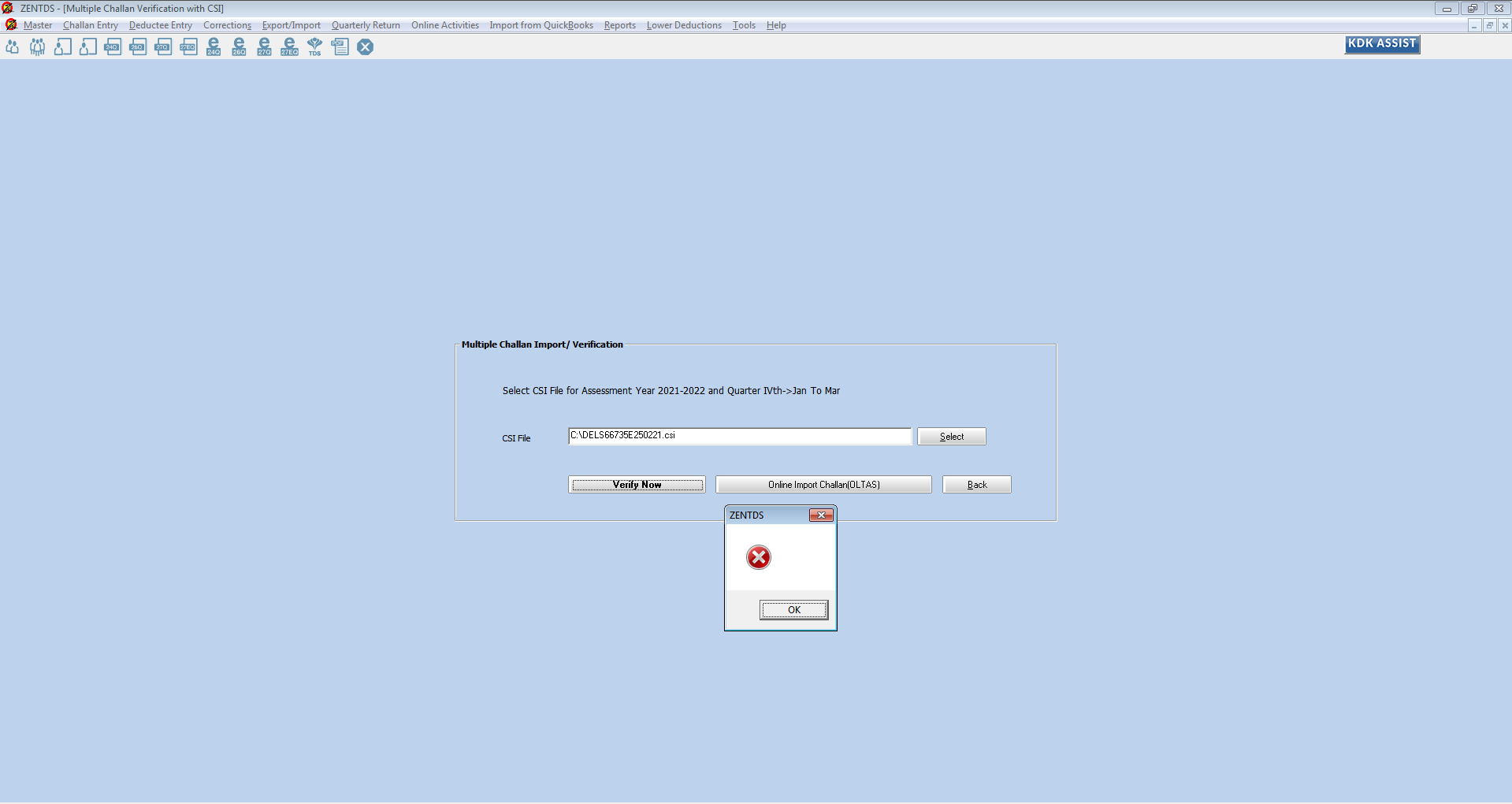Click the PDF document toolbar icon
The height and width of the screenshot is (804, 1512).
tap(340, 47)
